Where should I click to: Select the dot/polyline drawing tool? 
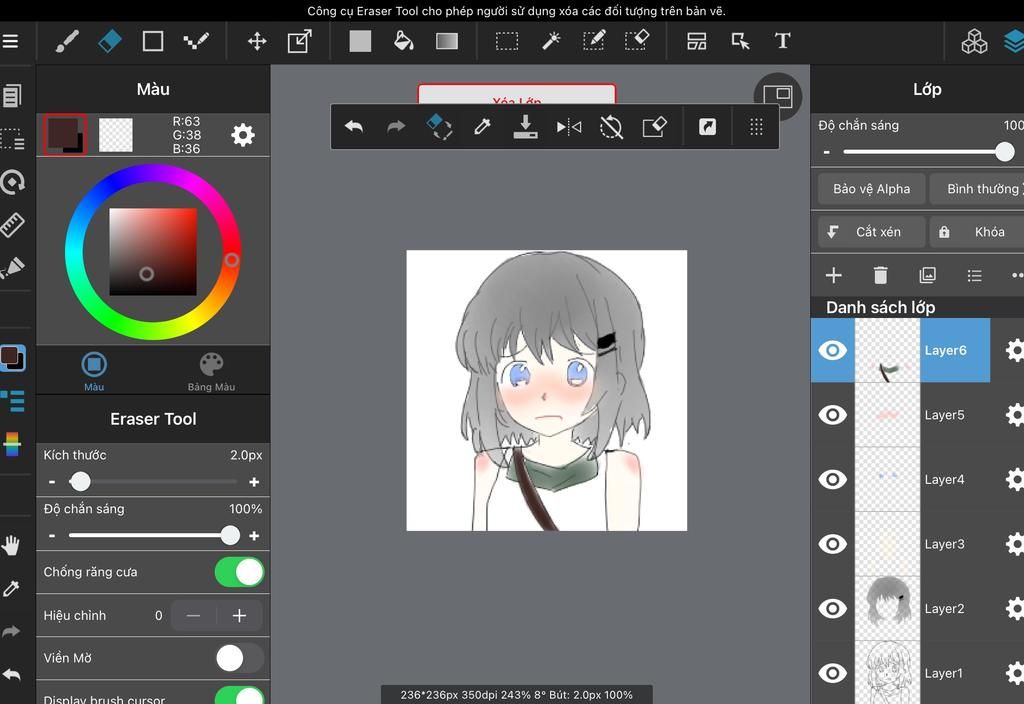pyautogui.click(x=196, y=41)
